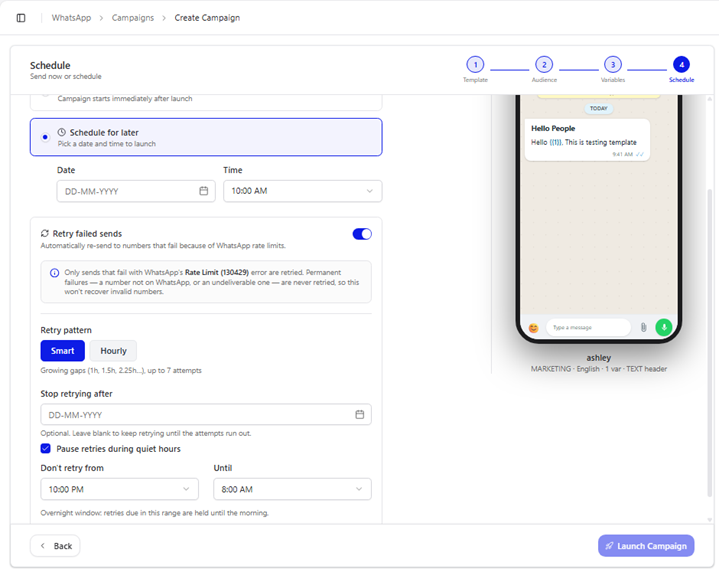
Task: Go to step 1 Template
Action: pyautogui.click(x=475, y=65)
